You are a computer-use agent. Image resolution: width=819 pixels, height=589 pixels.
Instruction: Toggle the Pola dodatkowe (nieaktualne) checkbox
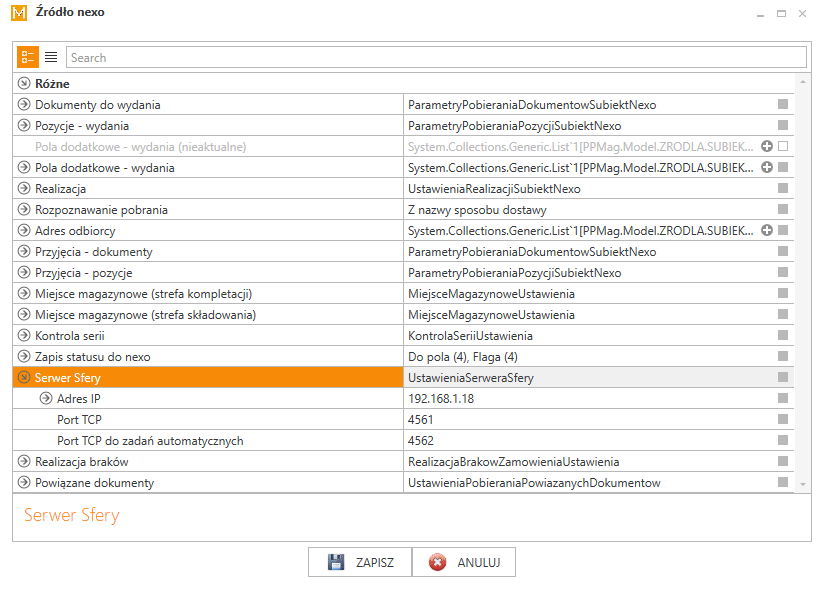pos(782,146)
